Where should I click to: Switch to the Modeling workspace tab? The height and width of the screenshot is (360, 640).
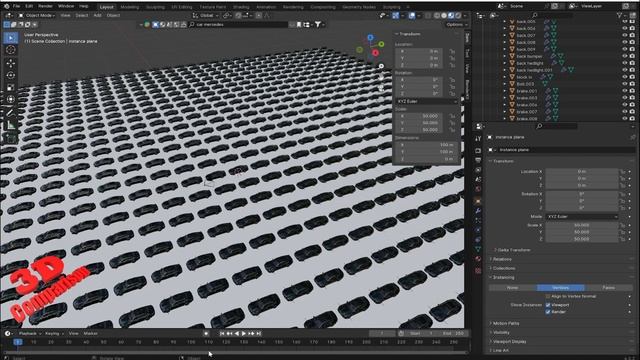[x=129, y=7]
